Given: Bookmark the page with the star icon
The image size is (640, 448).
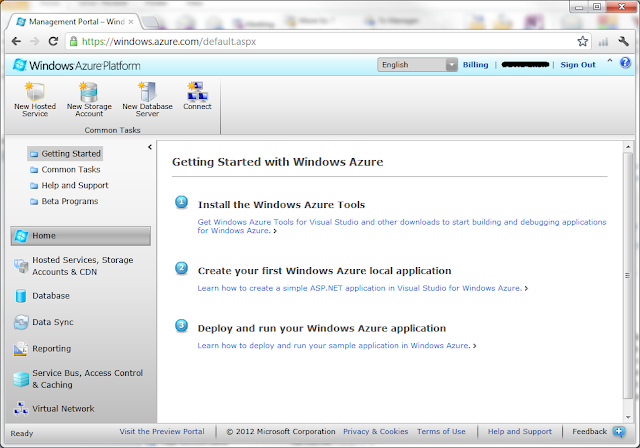Looking at the screenshot, I should click(x=582, y=41).
